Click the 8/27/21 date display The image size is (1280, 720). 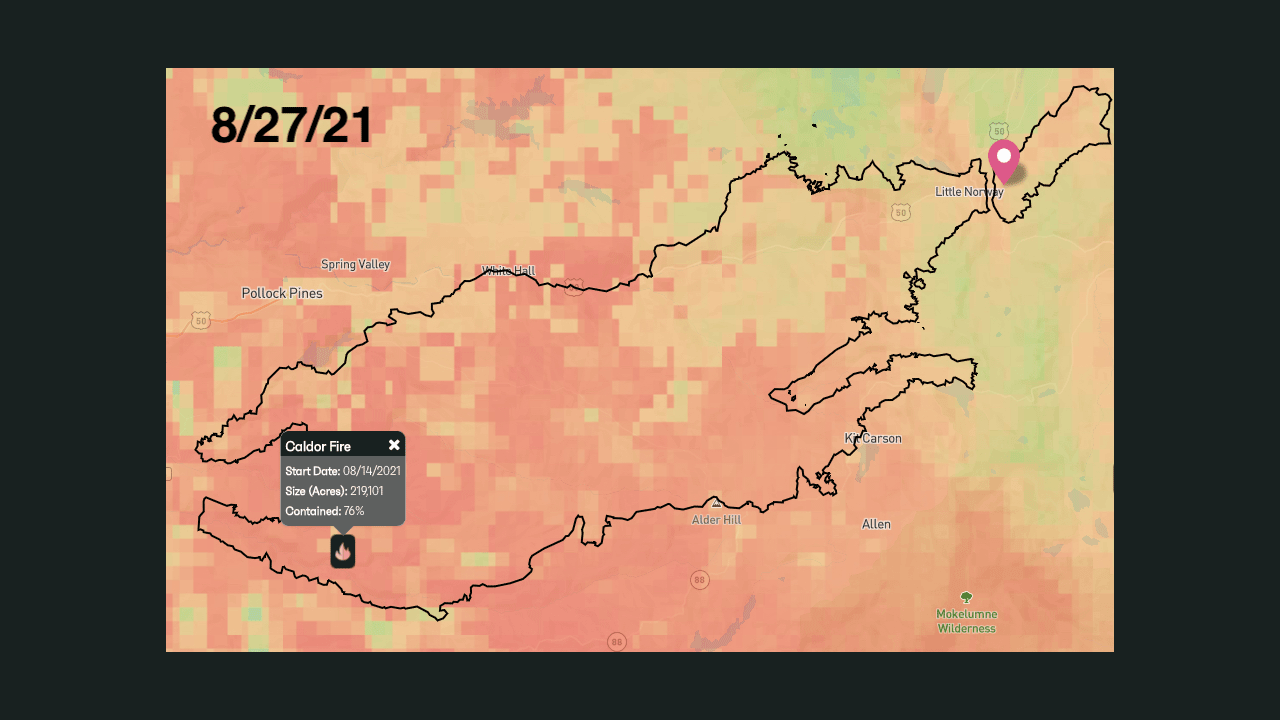click(x=291, y=124)
